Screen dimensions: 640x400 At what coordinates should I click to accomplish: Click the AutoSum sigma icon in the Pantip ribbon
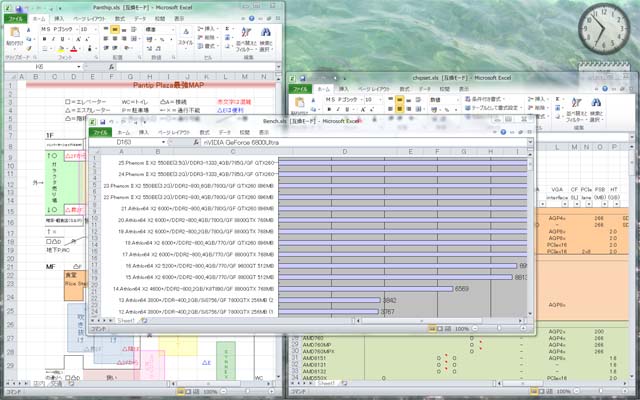227,29
